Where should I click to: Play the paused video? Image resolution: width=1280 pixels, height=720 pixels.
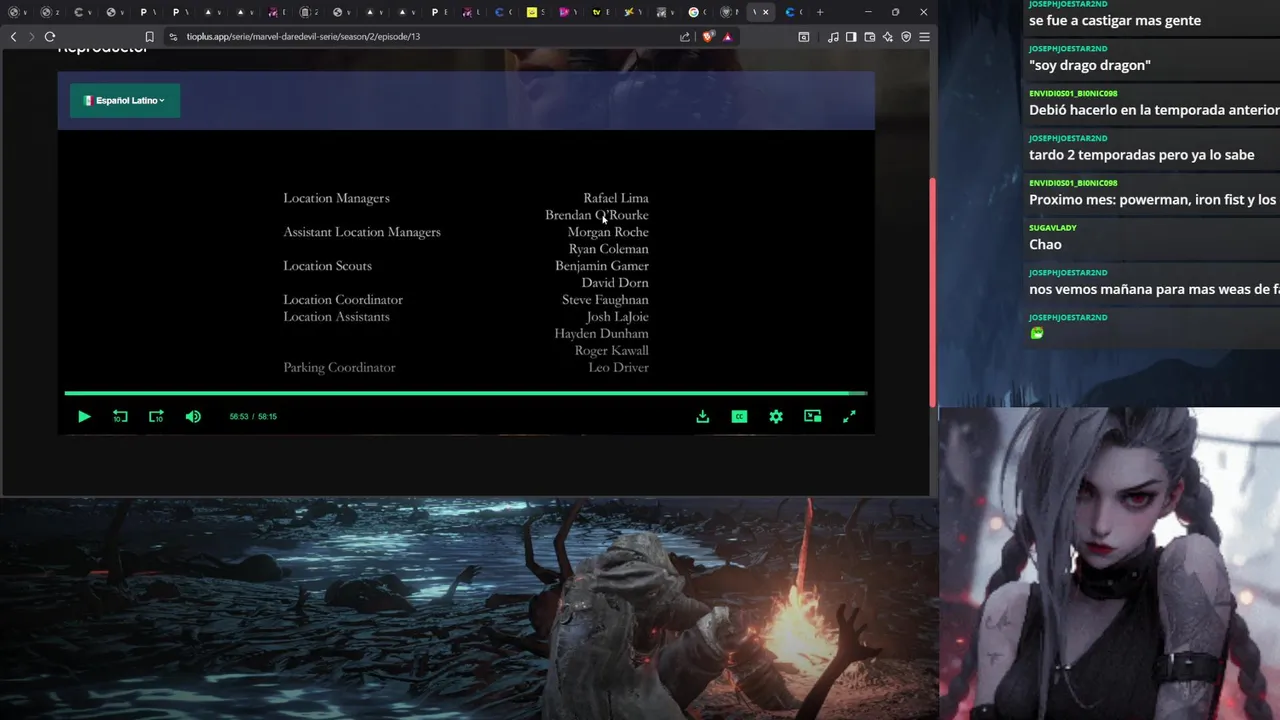click(x=84, y=416)
